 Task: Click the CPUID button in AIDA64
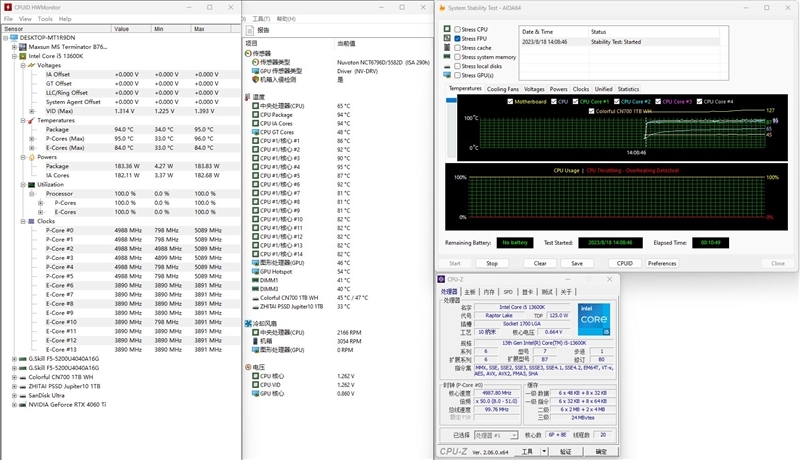click(624, 264)
